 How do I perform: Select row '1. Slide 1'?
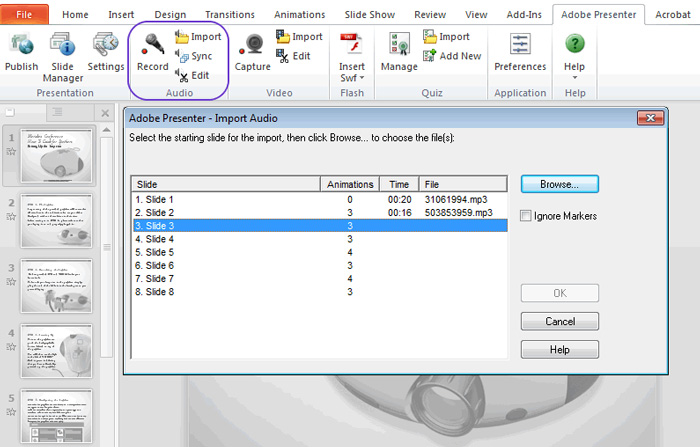[x=320, y=200]
